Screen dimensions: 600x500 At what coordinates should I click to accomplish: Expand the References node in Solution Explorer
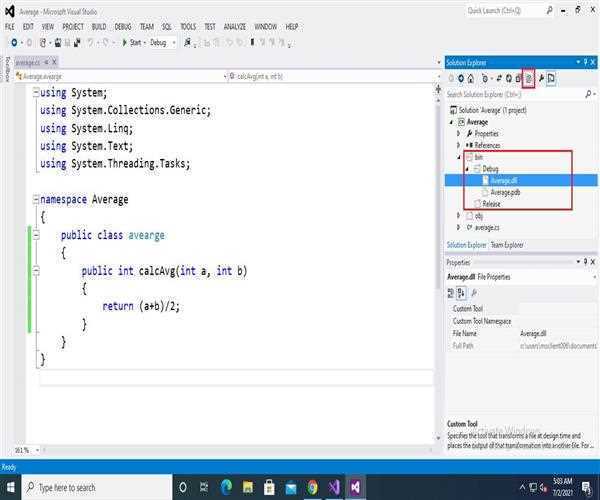458,145
